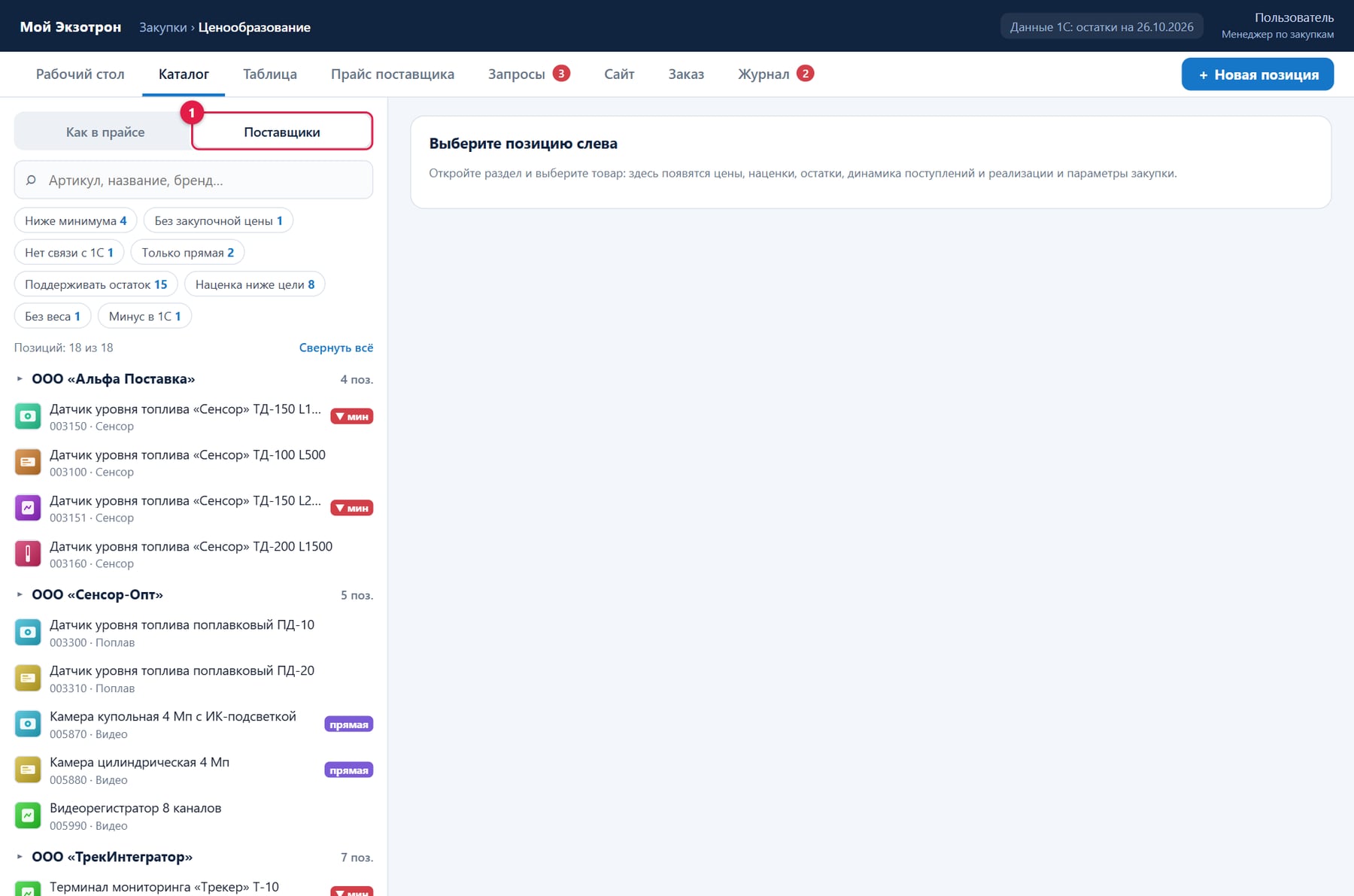Open the Сайт tab
The image size is (1354, 896).
(619, 74)
